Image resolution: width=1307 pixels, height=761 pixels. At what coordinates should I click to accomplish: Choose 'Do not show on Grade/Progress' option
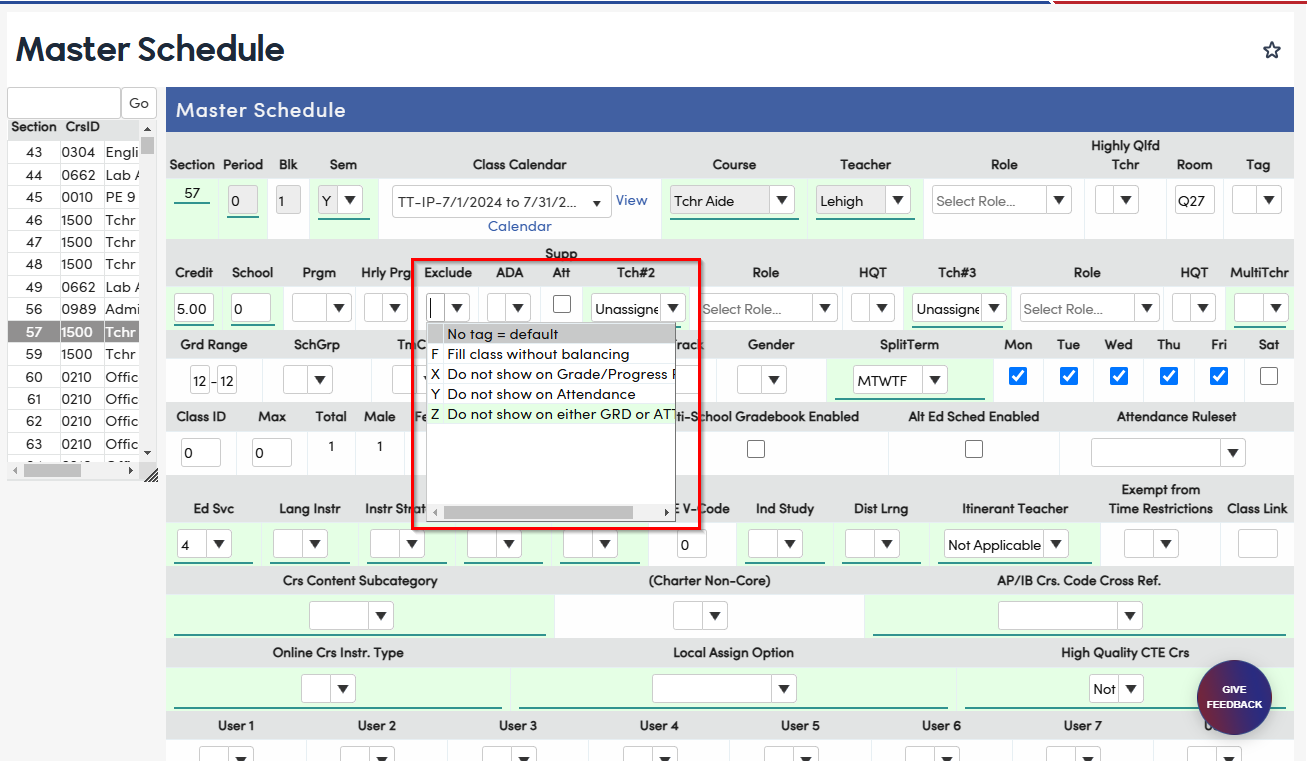click(551, 374)
